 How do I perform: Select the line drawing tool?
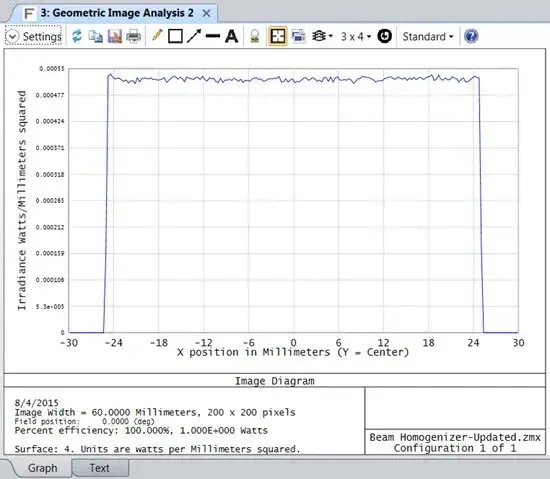click(213, 36)
